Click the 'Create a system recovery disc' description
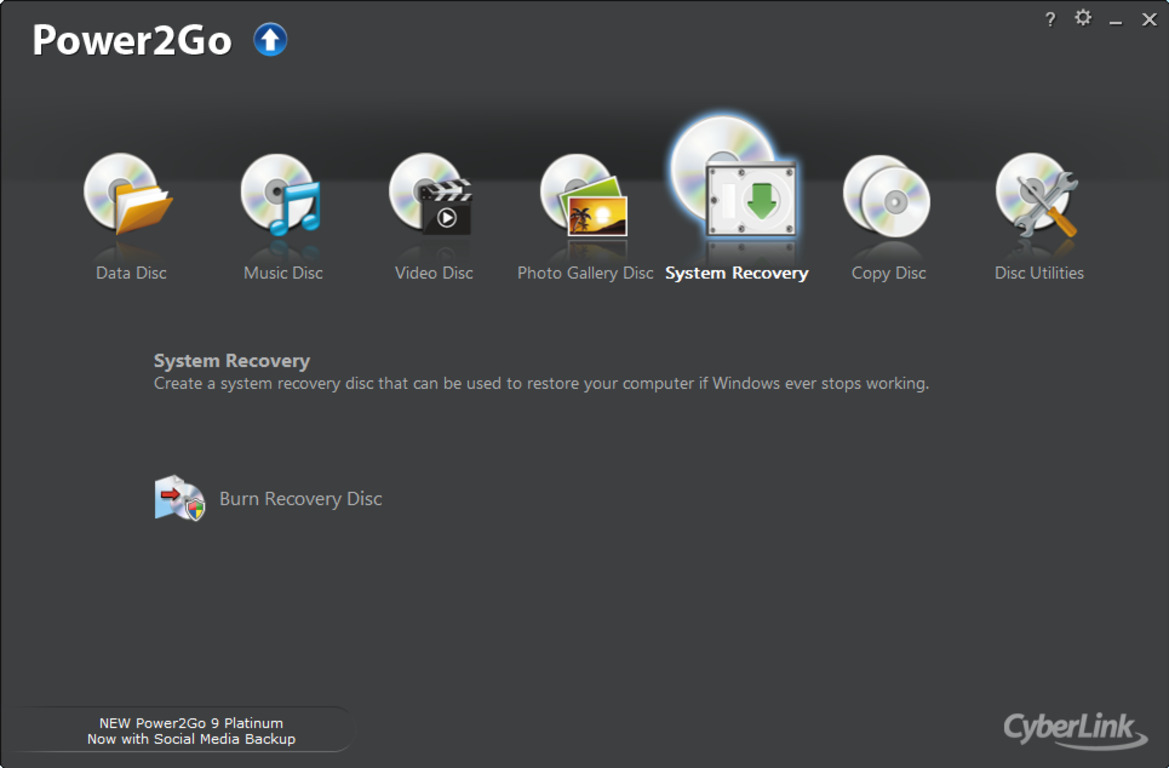 point(541,383)
